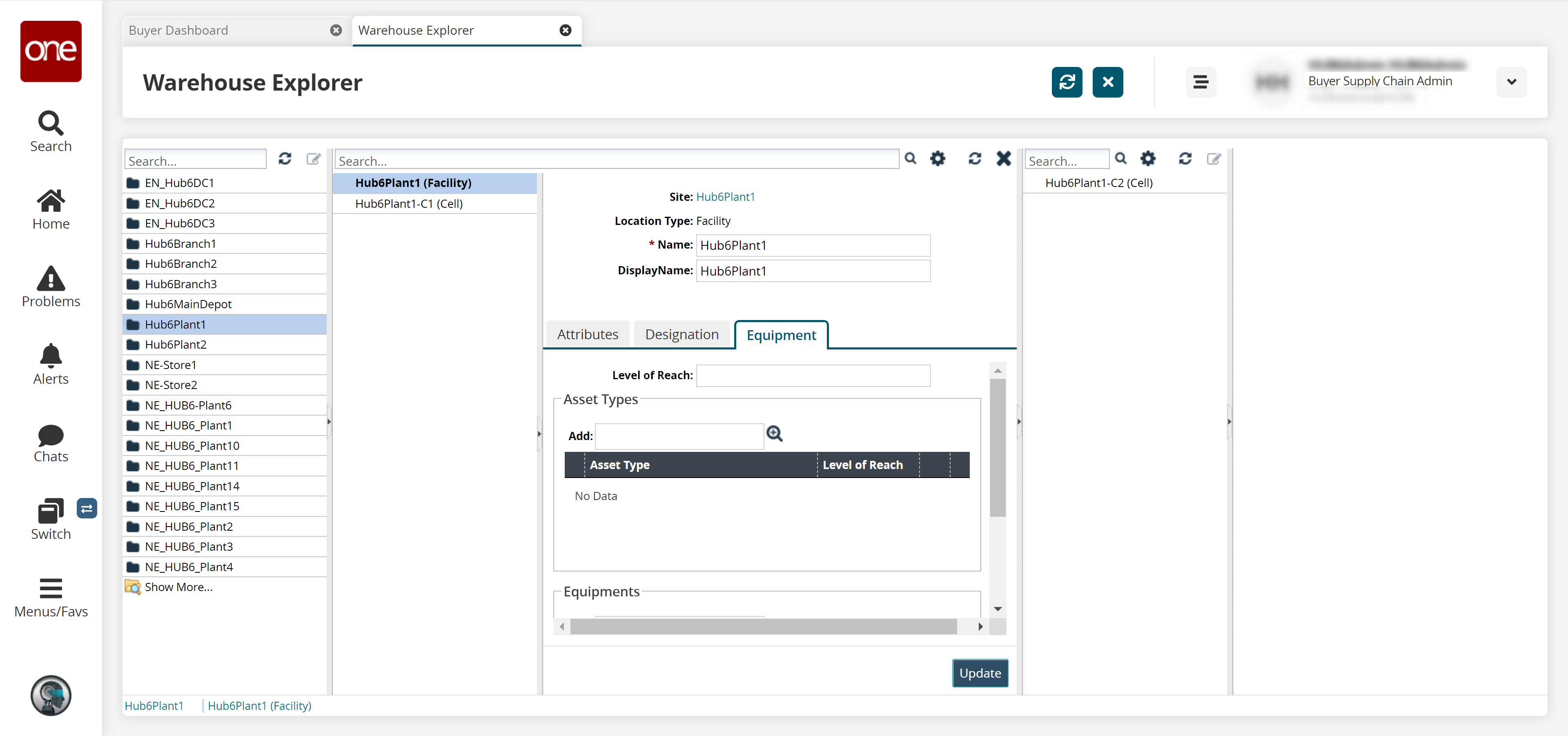Switch to the Designation tab

pyautogui.click(x=681, y=335)
